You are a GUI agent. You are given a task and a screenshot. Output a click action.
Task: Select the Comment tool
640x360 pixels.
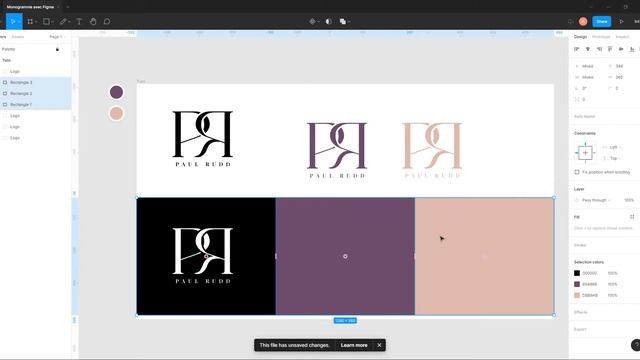(x=107, y=22)
